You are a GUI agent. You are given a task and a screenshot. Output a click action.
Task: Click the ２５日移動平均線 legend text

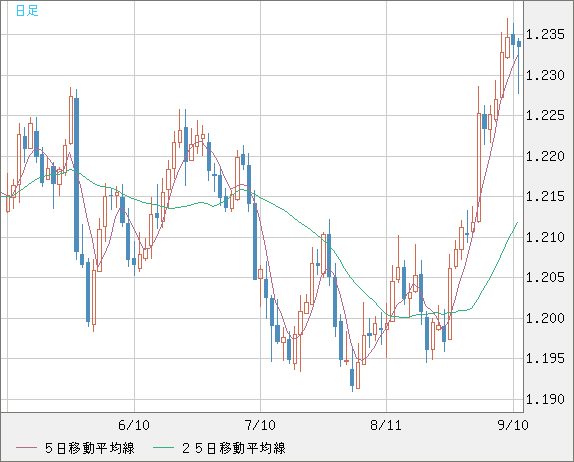tap(234, 448)
